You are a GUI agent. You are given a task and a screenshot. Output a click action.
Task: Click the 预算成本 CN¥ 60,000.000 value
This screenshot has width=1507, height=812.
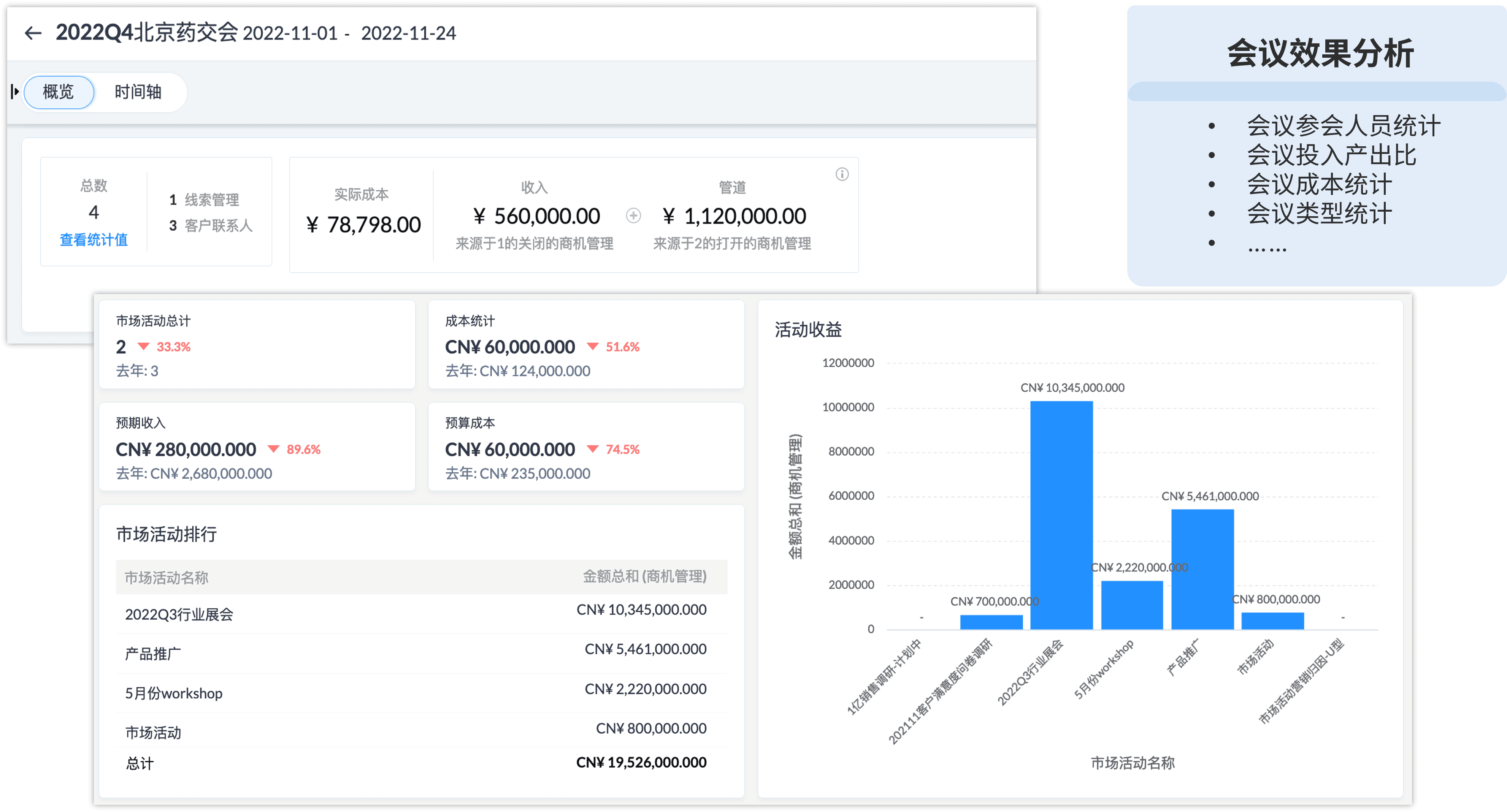click(510, 449)
